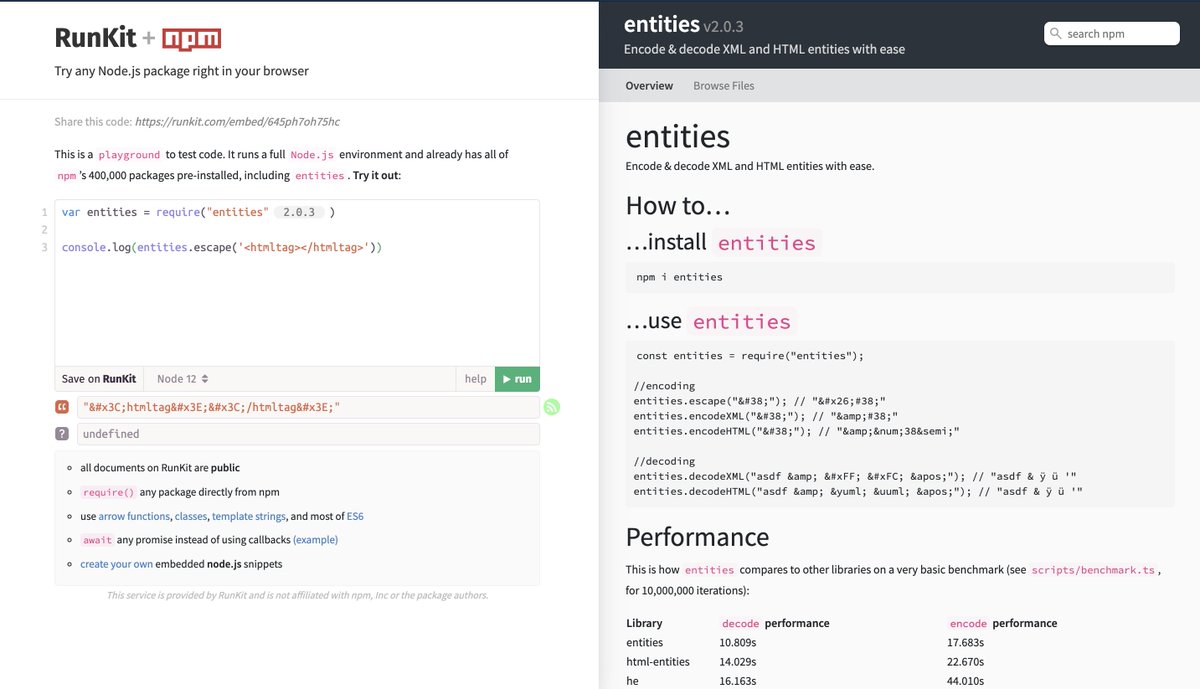
Task: Click line number 1 in the code editor
Action: click(44, 212)
